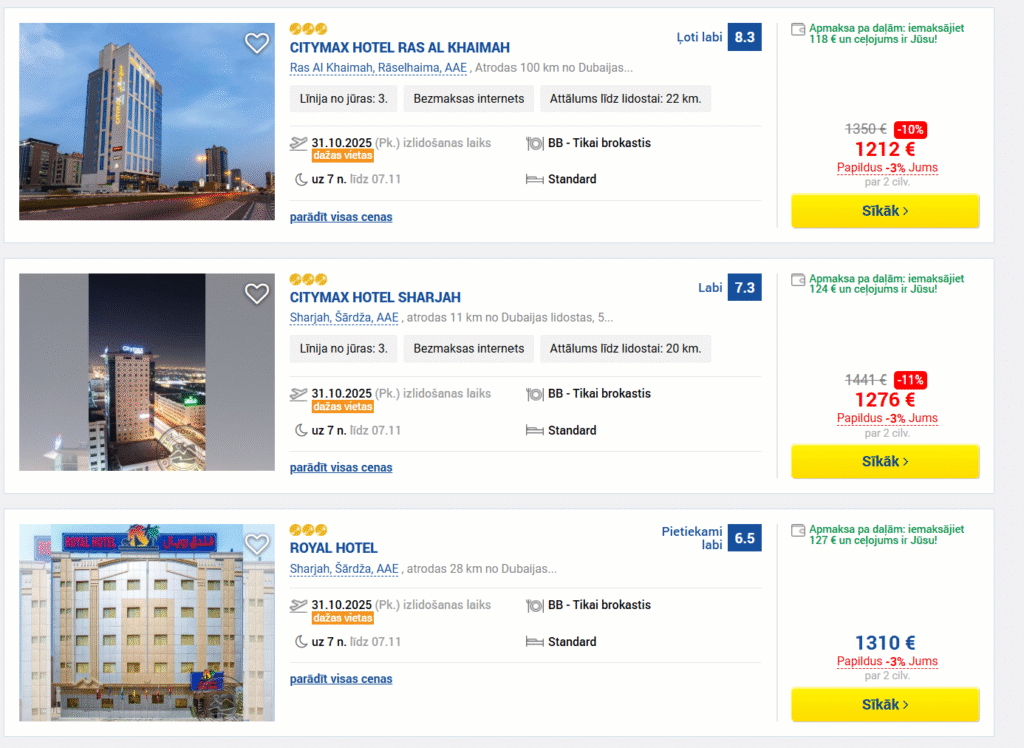
Task: Click wallet icon in Royal Hotel offer
Action: tap(797, 530)
